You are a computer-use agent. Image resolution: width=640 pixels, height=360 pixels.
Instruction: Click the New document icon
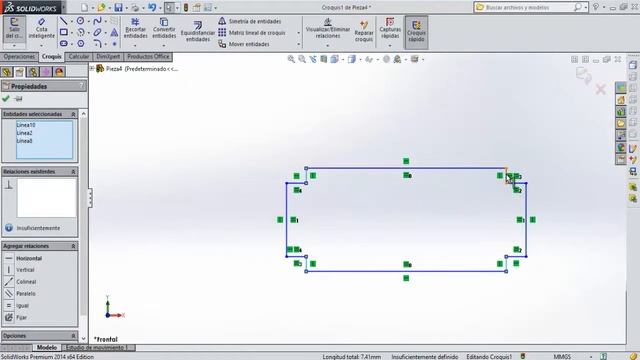(84, 7)
